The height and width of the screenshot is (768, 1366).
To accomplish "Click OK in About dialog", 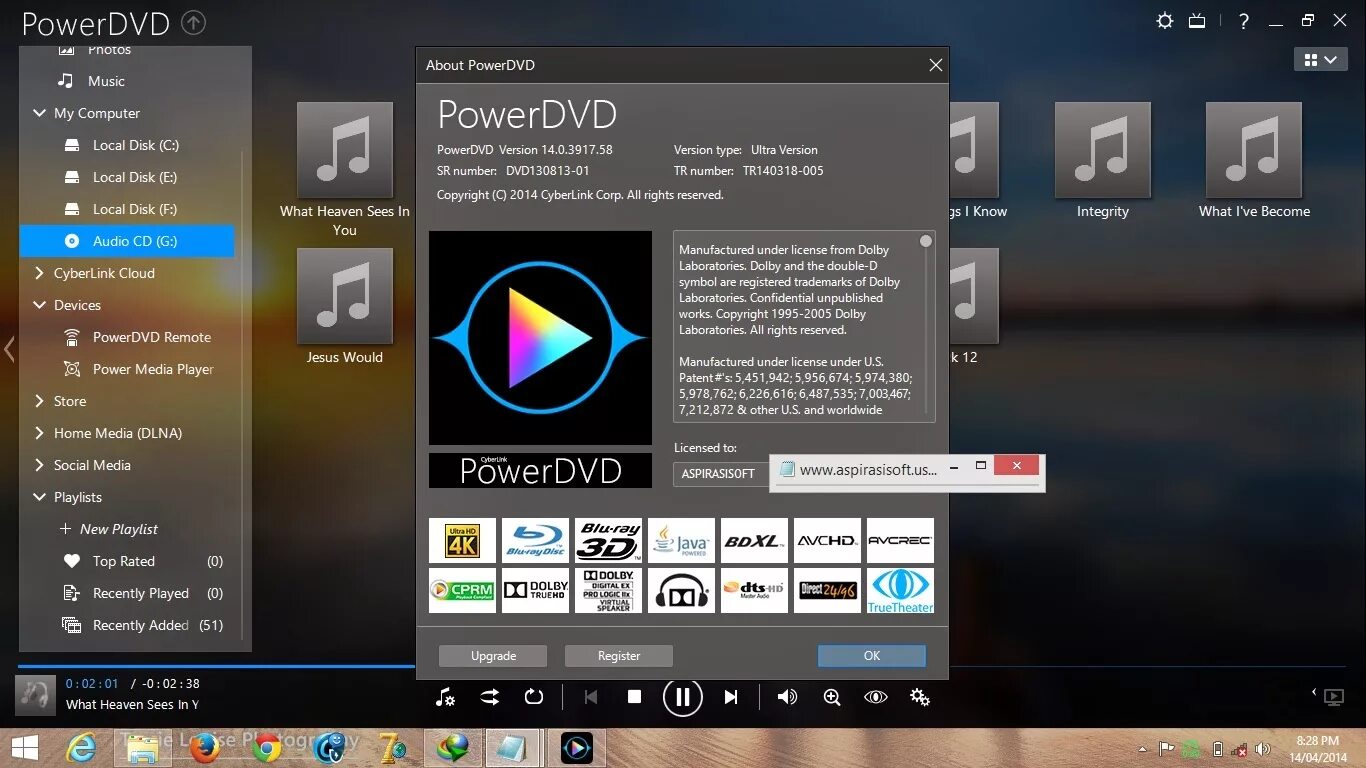I will pos(872,656).
